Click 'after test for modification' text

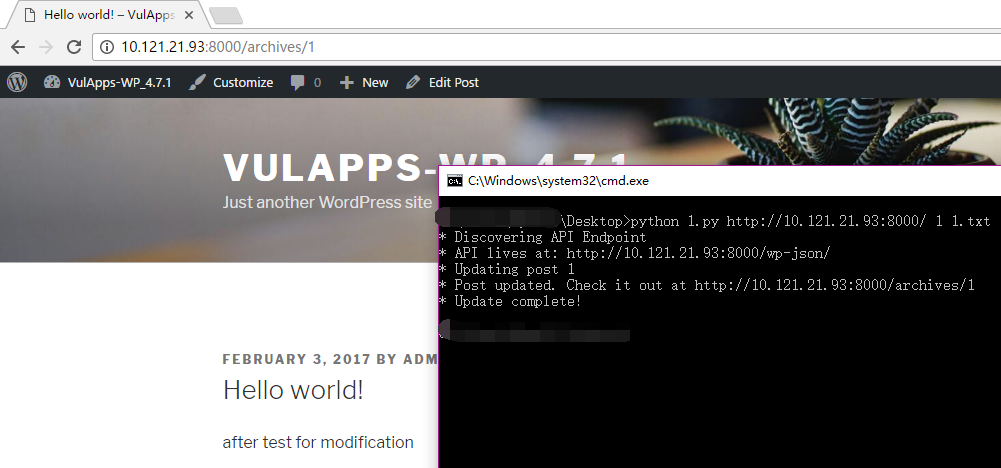pyautogui.click(x=318, y=442)
